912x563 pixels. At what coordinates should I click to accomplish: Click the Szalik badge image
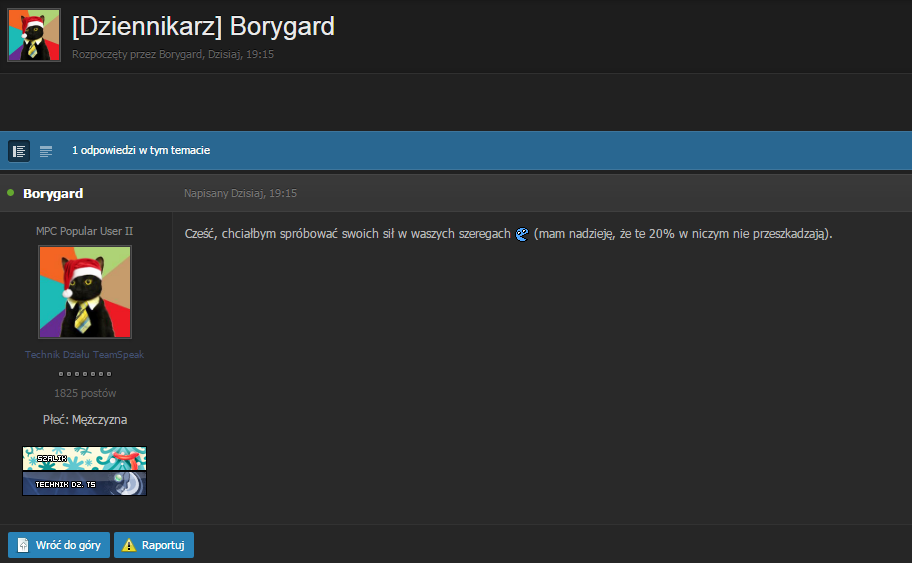[84, 458]
